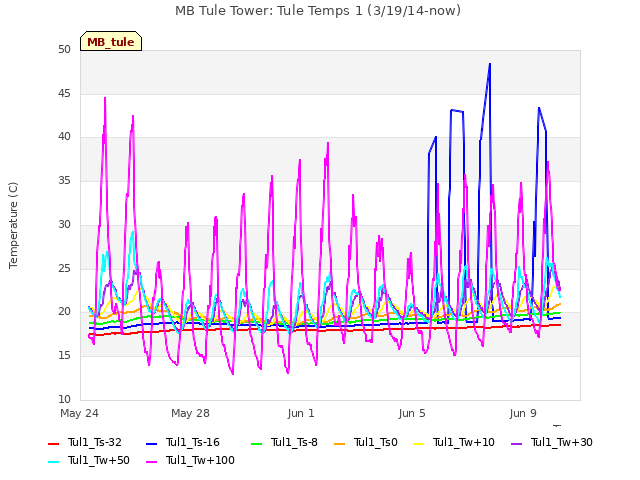Image resolution: width=640 pixels, height=480 pixels.
Task: Click the MB_tule label box
Action: click(111, 41)
